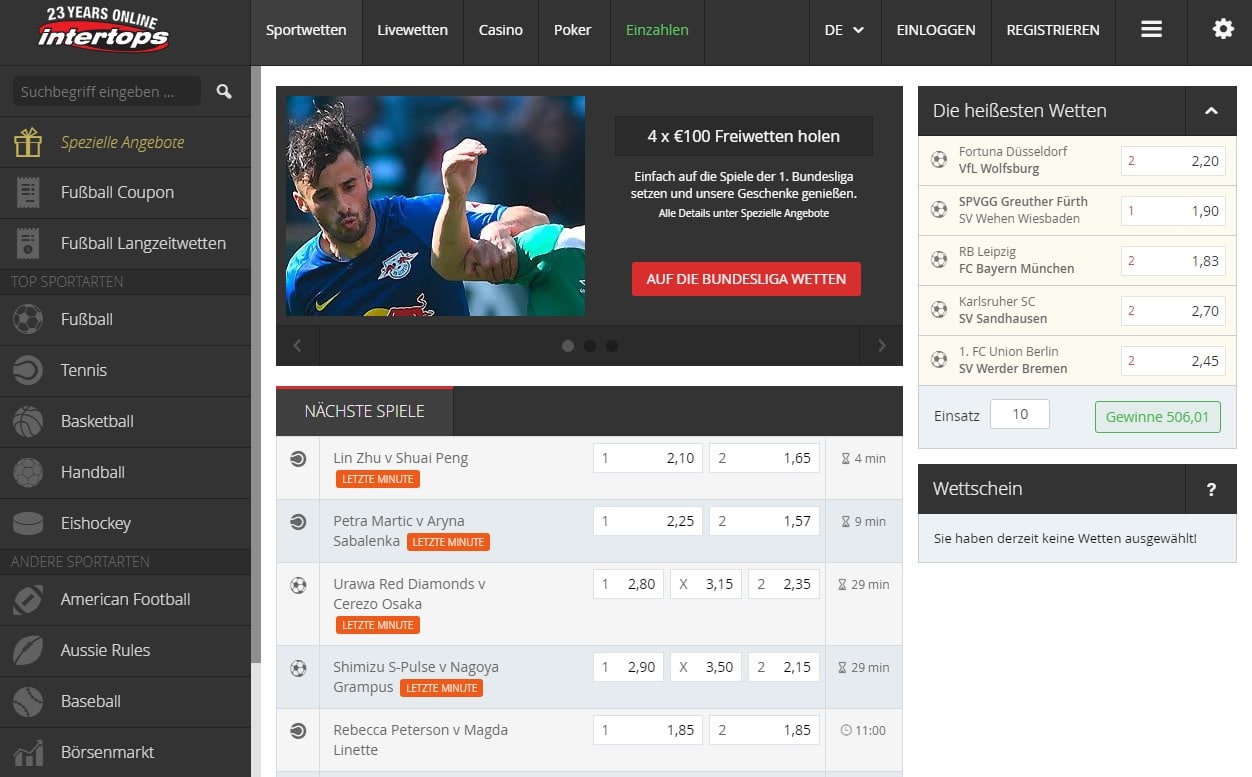Select odds 2,70 for SV Sandhausen

pos(1173,311)
